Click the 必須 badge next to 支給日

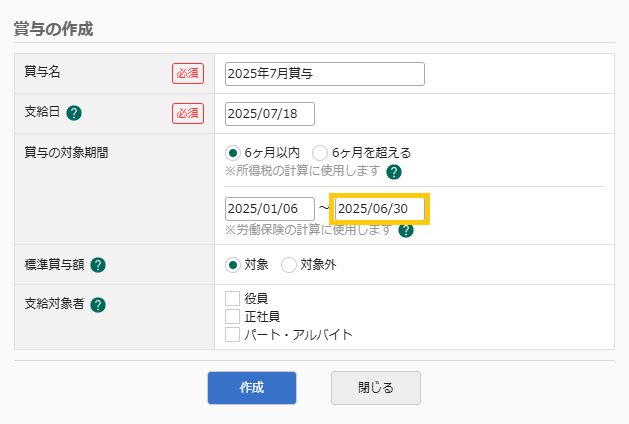point(187,113)
